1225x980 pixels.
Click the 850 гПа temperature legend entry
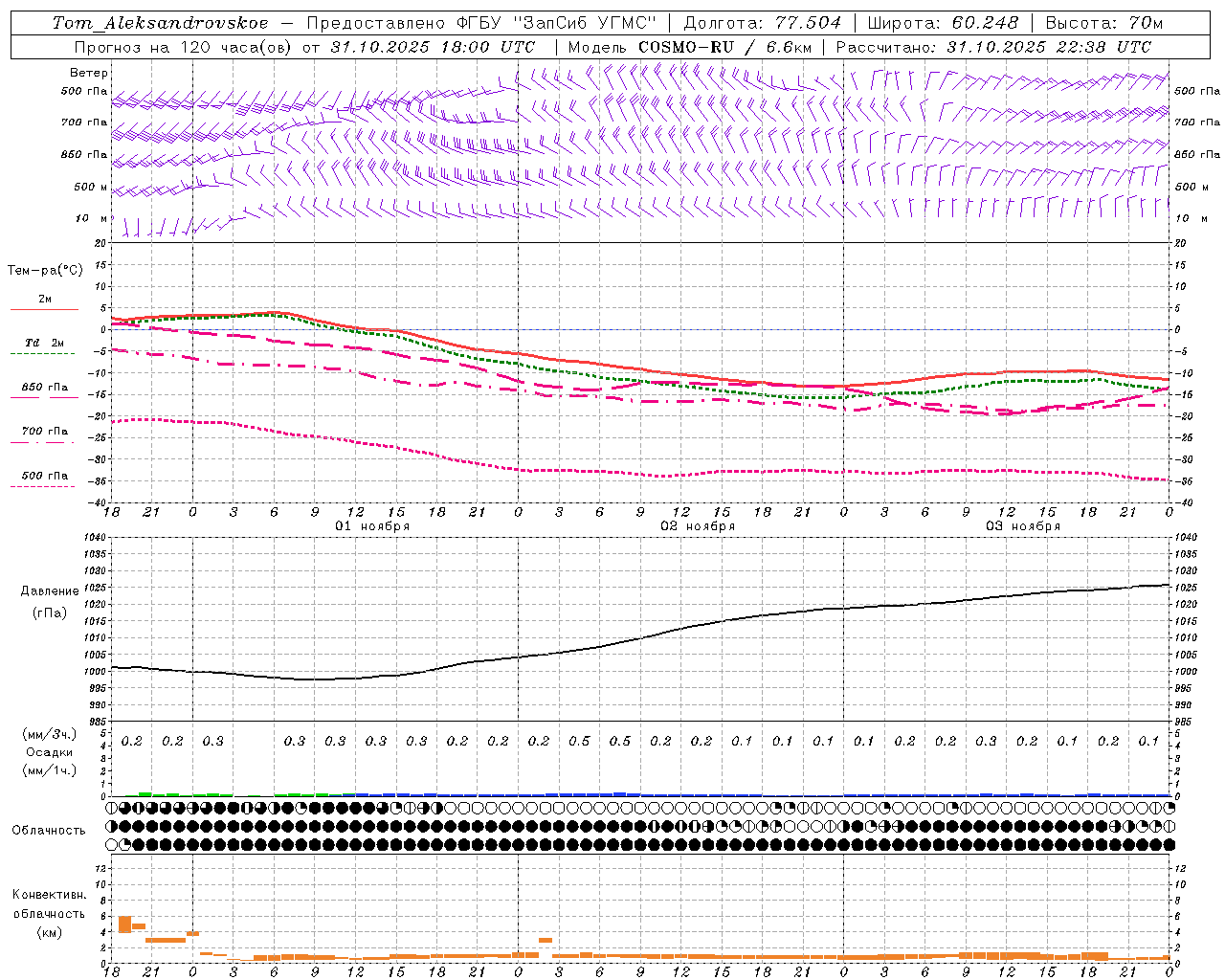point(45,388)
